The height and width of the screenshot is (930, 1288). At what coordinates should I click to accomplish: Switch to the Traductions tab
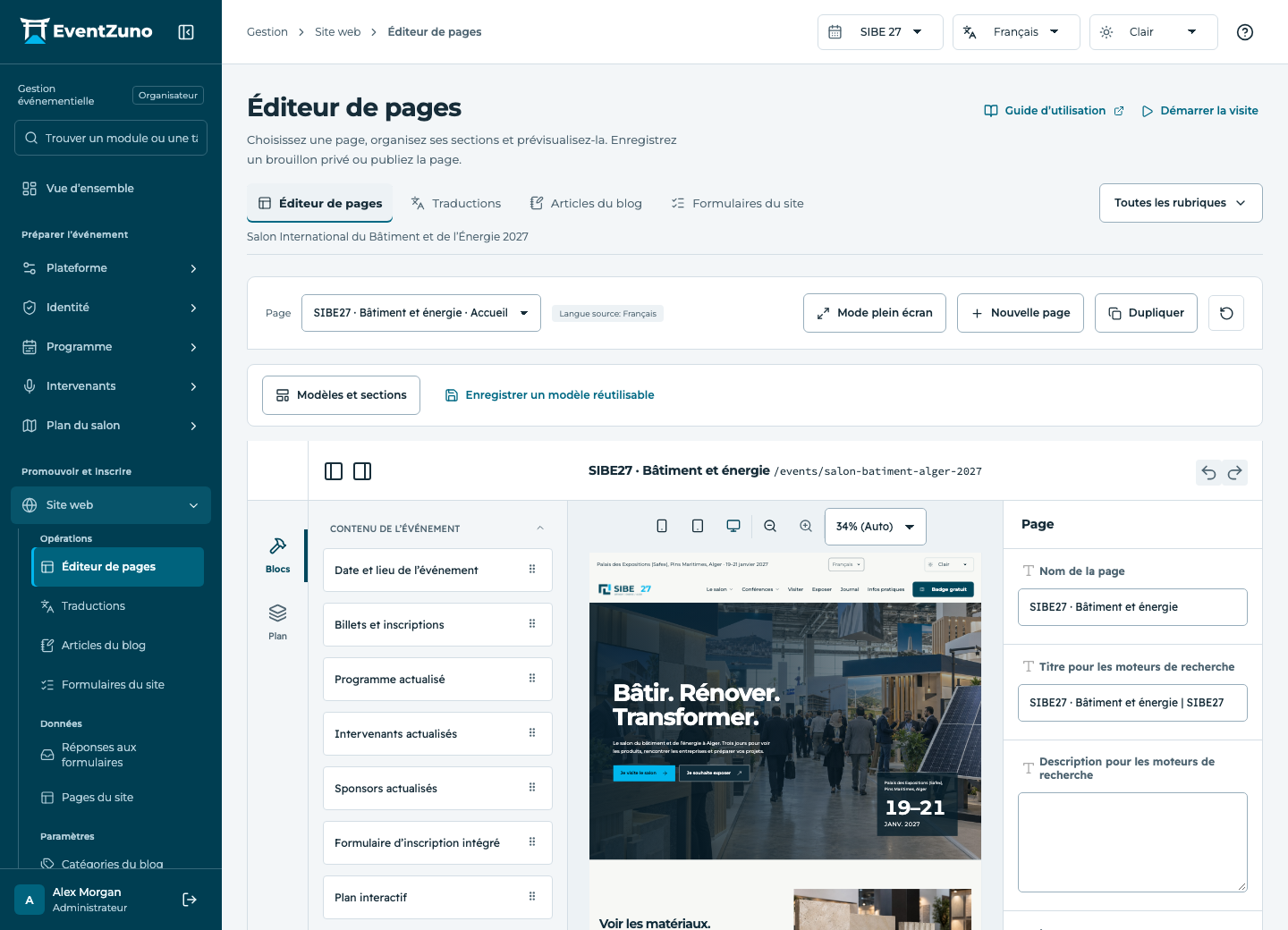[x=456, y=203]
